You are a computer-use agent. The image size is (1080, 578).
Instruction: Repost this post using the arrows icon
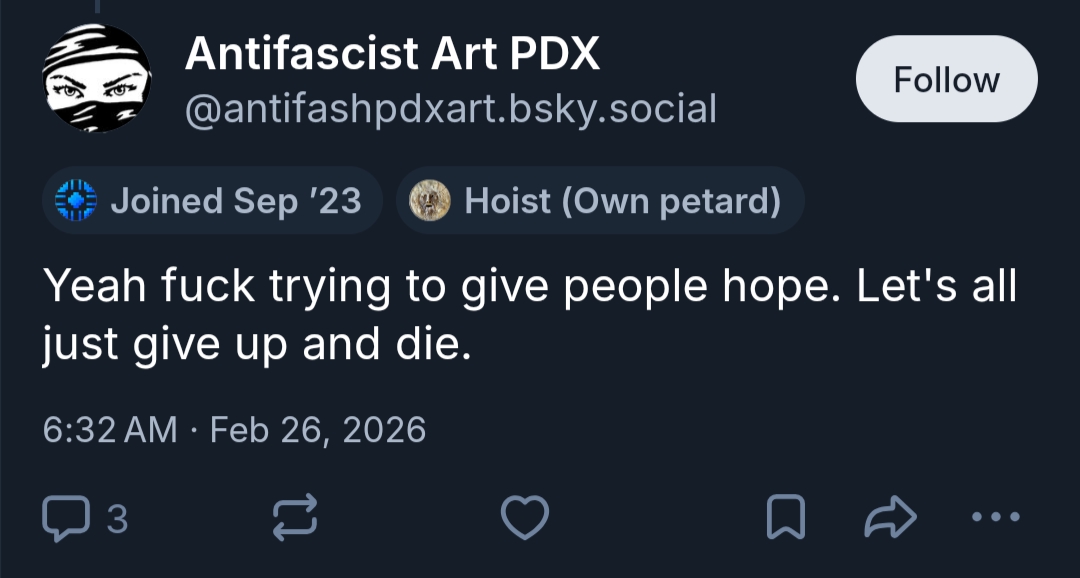tap(295, 517)
